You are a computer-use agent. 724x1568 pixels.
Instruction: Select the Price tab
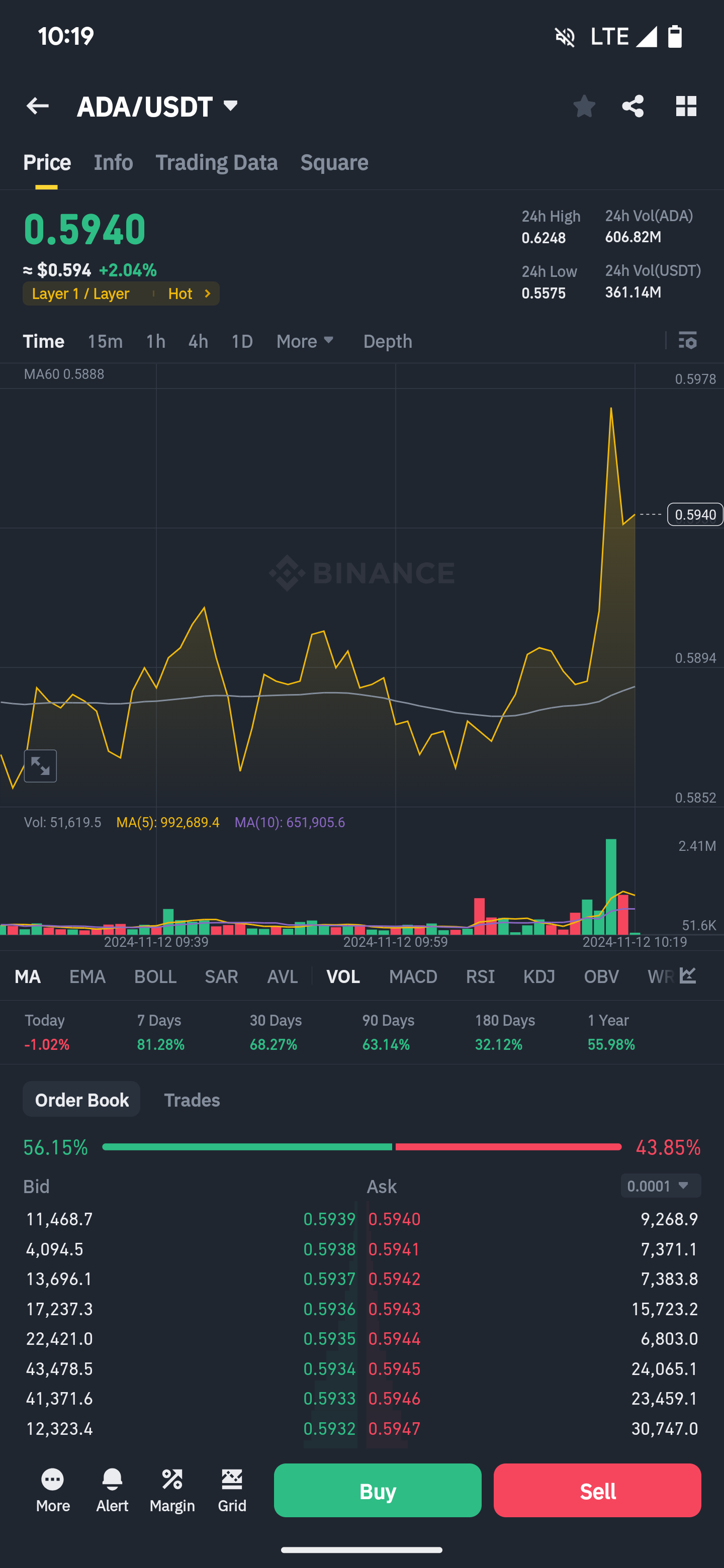click(47, 162)
